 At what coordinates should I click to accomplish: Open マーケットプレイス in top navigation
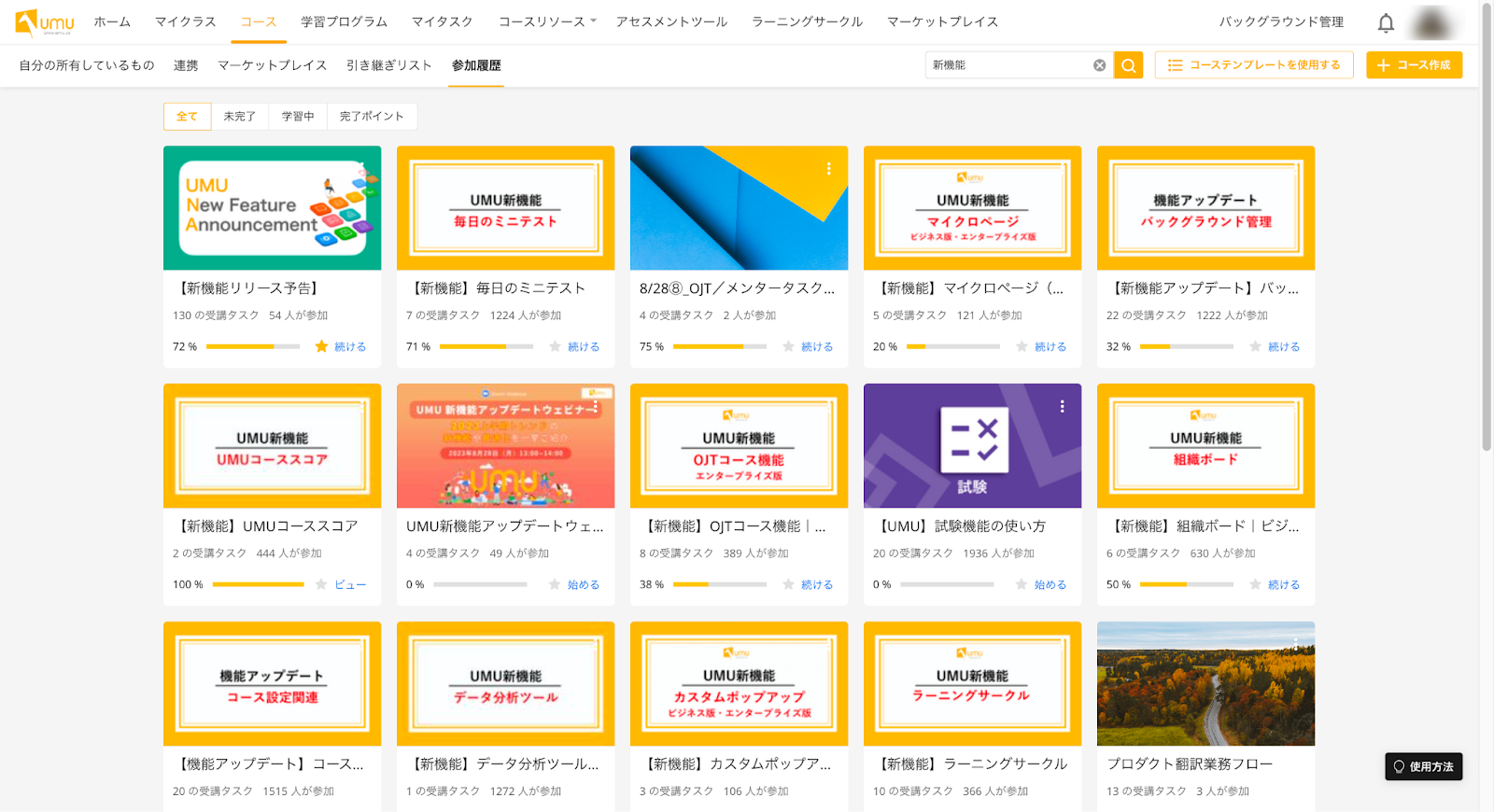pyautogui.click(x=942, y=21)
